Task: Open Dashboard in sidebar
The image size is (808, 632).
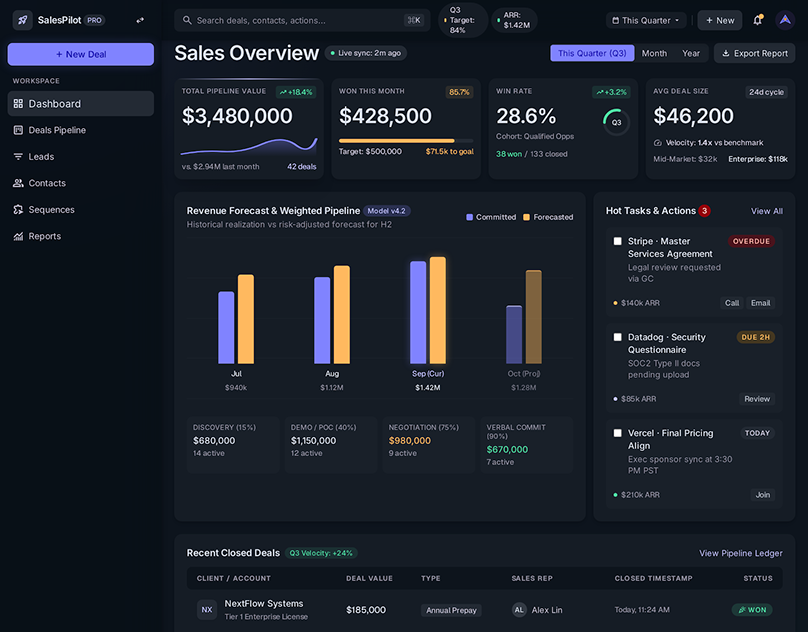Action: pos(81,104)
